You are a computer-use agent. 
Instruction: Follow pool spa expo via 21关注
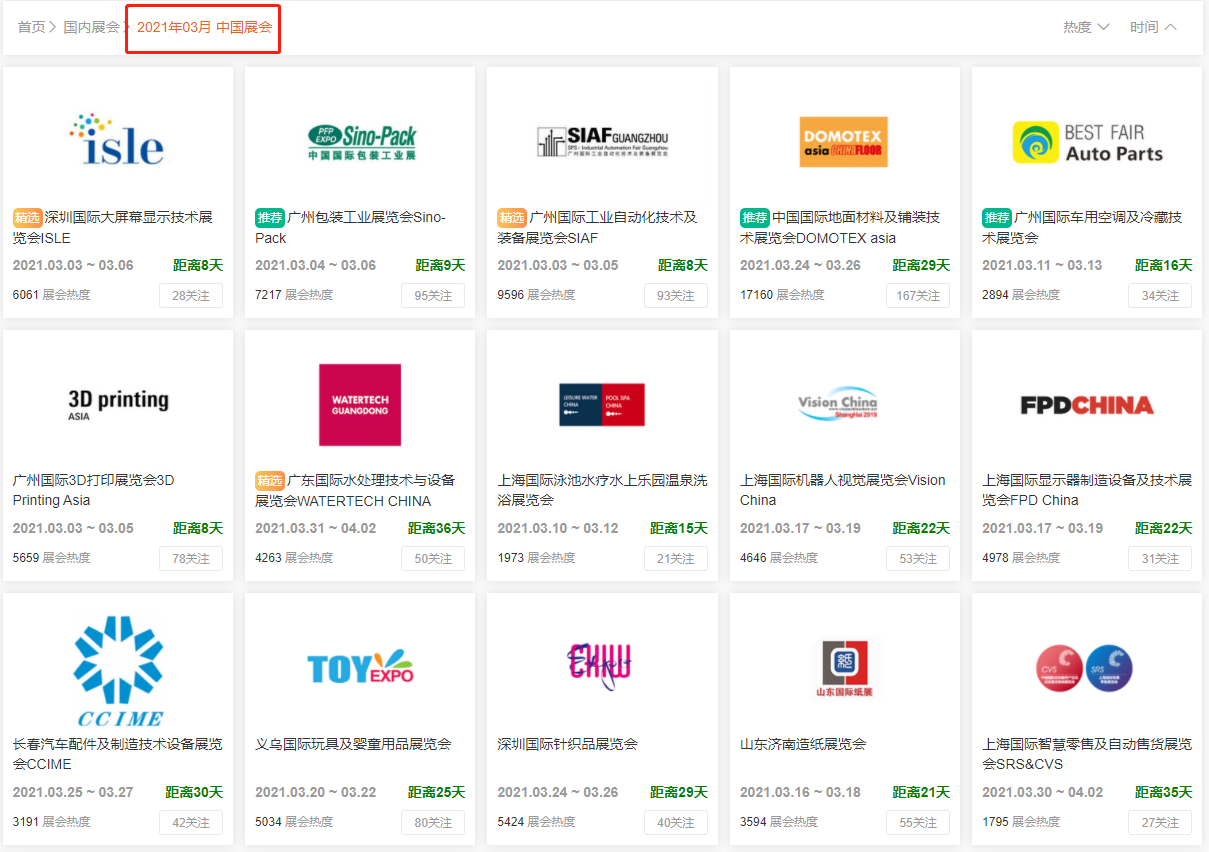click(675, 558)
